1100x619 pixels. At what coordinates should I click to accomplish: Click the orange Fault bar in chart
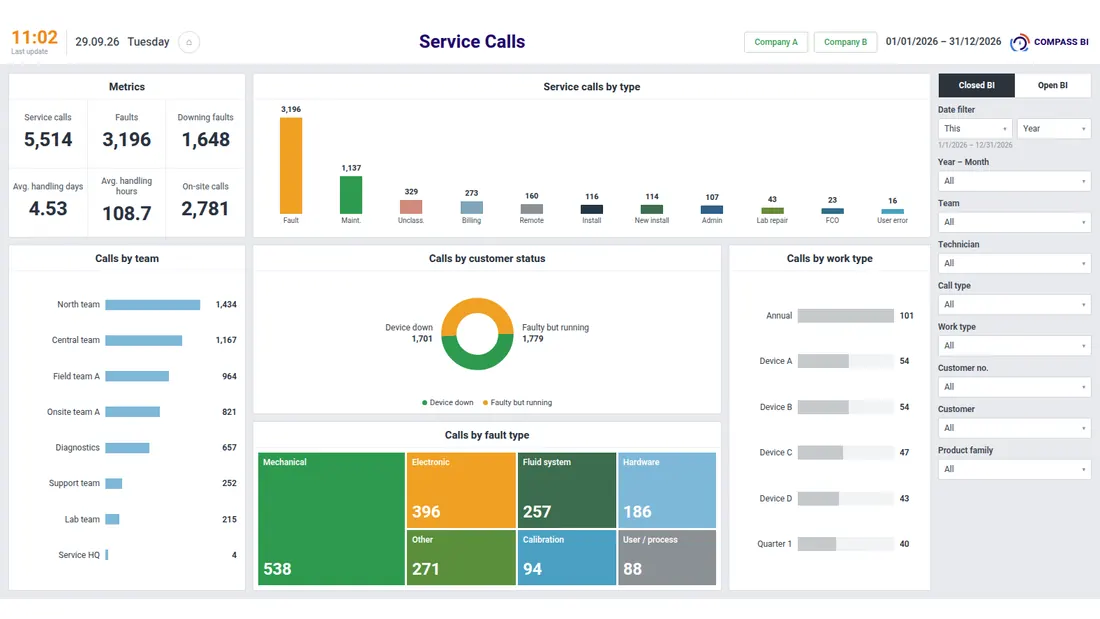291,166
